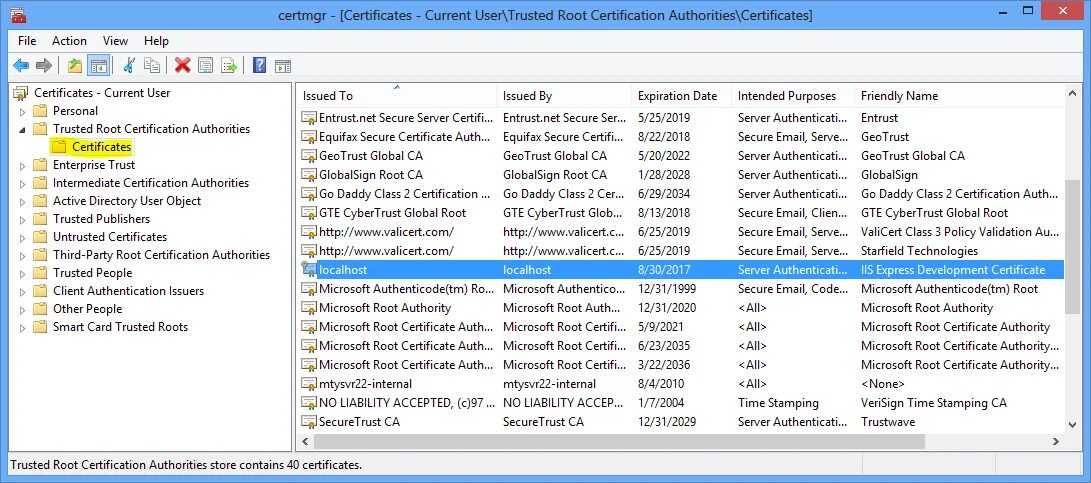Screen dimensions: 1091x483
Task: Click expiration date 3/22/2036
Action: coord(663,365)
